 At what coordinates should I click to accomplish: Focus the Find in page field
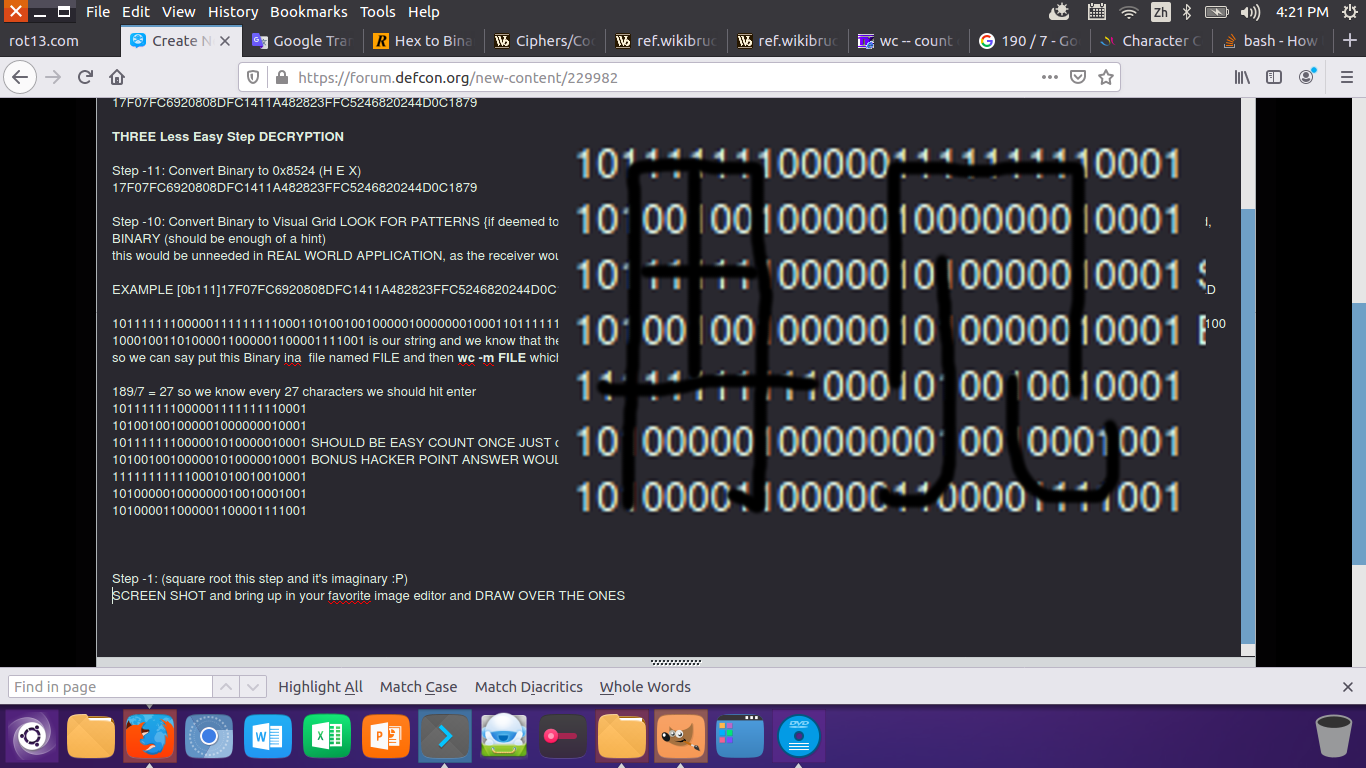(x=110, y=687)
